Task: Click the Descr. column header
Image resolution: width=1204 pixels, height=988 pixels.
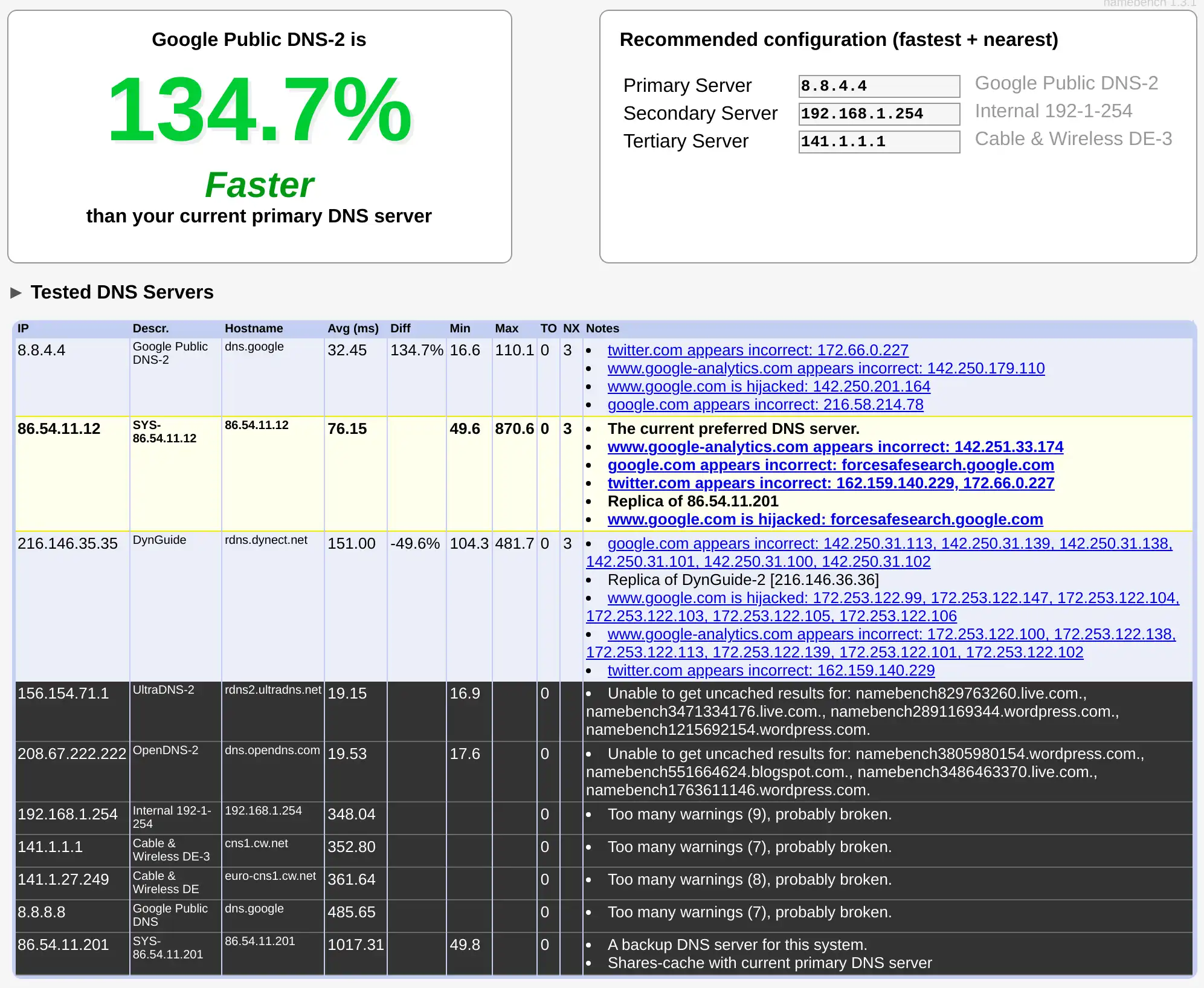Action: [150, 329]
